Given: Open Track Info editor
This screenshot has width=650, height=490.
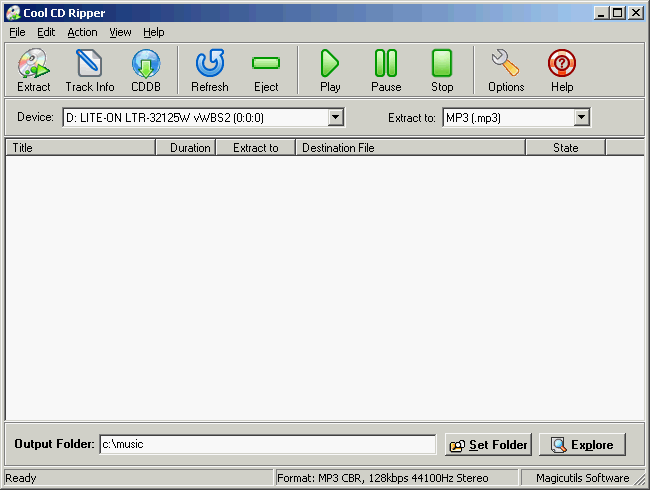Looking at the screenshot, I should tap(90, 70).
